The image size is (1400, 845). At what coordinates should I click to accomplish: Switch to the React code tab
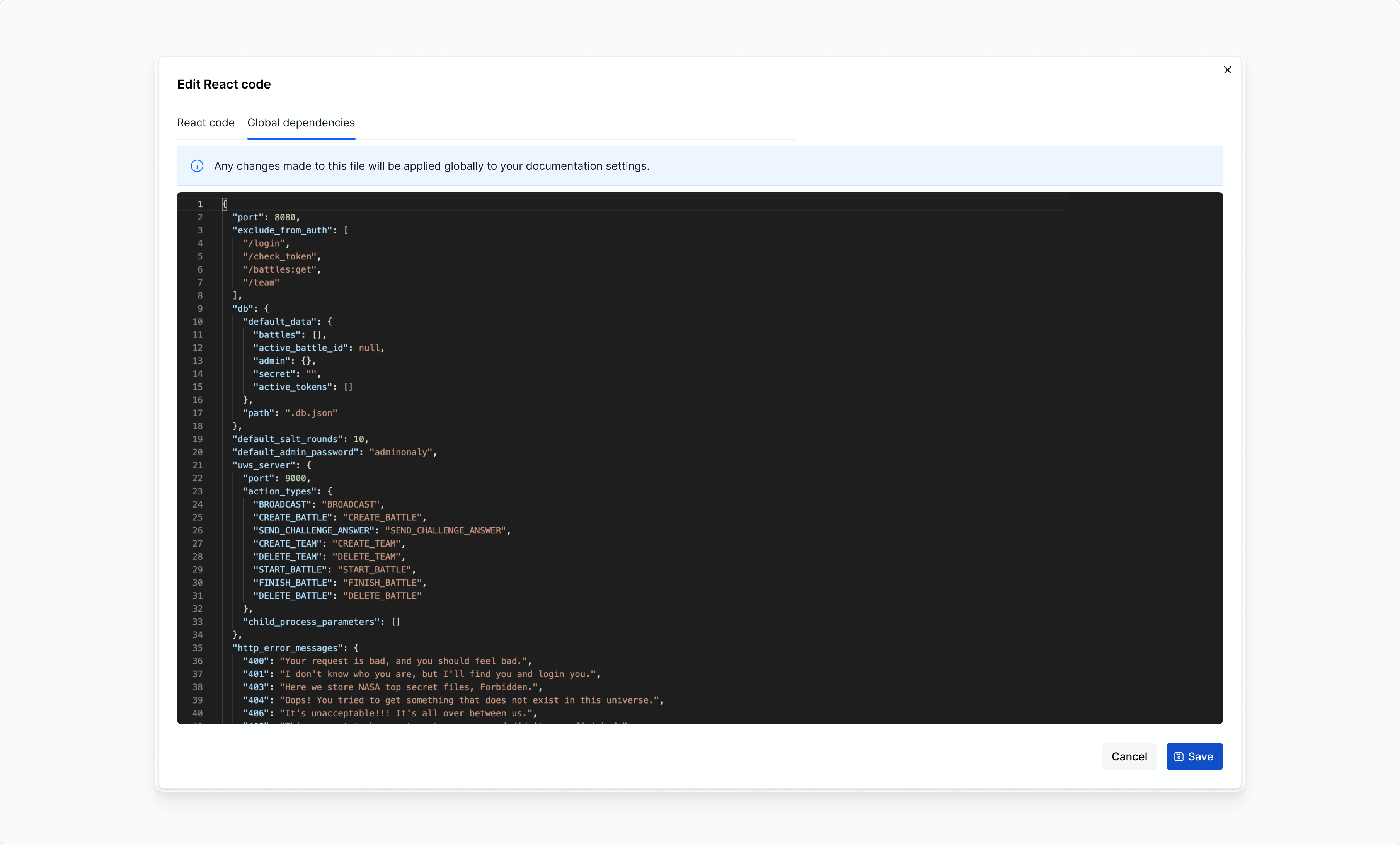coord(206,123)
